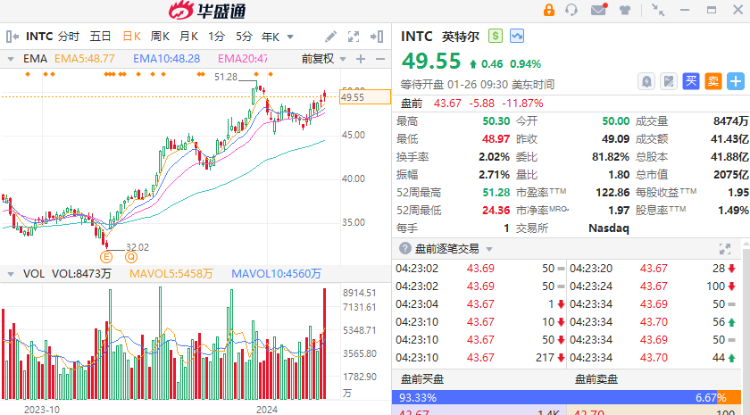Click the Nasdaq exchange value

click(608, 228)
